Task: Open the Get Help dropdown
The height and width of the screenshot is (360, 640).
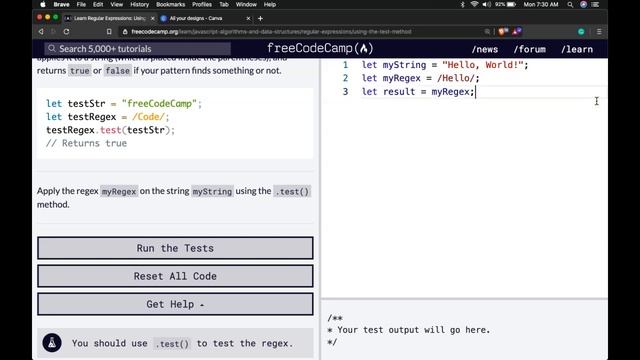Action: click(x=175, y=304)
